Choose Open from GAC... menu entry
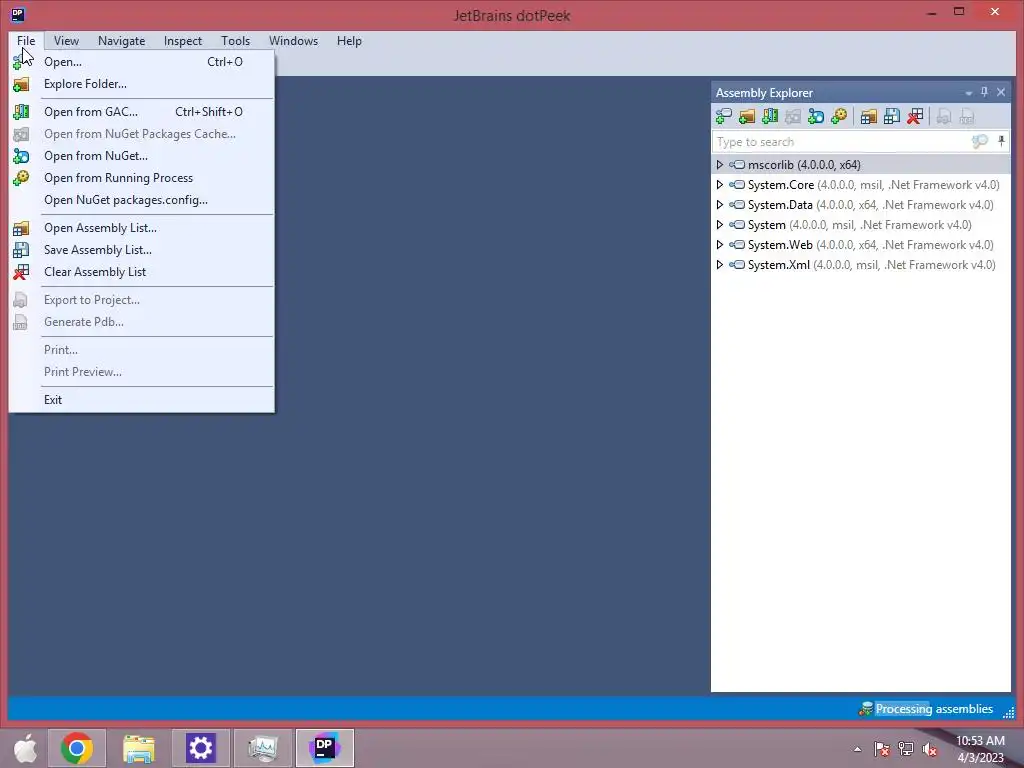The height and width of the screenshot is (768, 1024). [142, 112]
